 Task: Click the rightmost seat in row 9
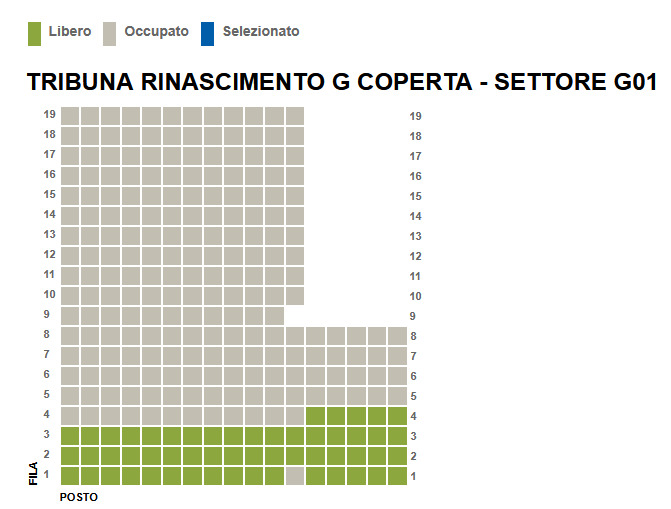coord(274,316)
